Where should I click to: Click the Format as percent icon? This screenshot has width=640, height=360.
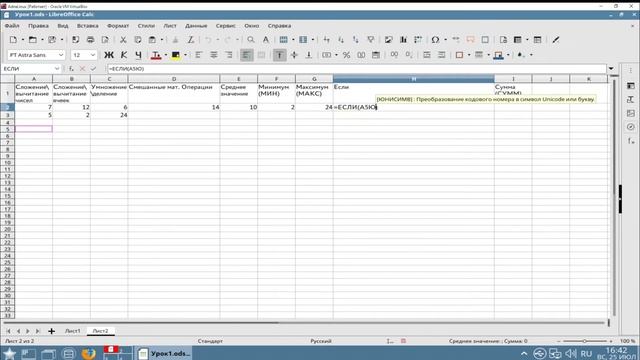pos(346,55)
